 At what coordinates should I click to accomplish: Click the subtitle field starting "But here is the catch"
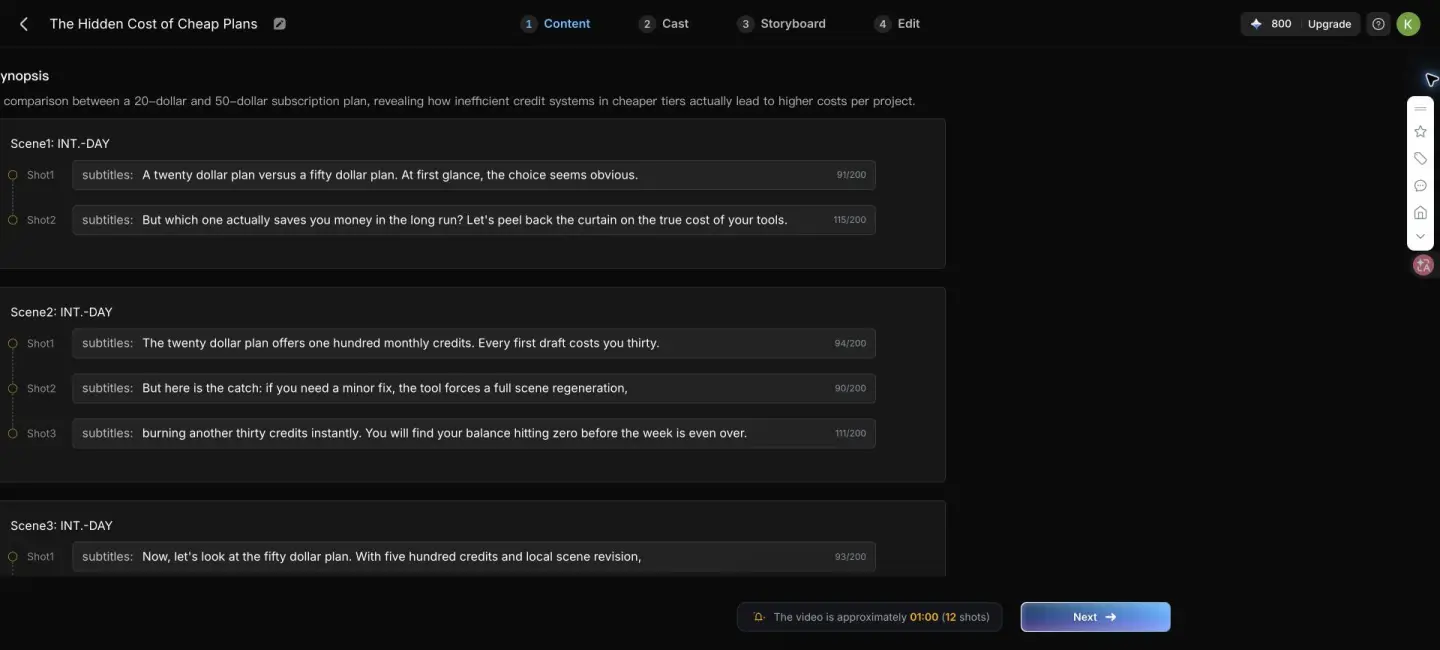pos(474,388)
